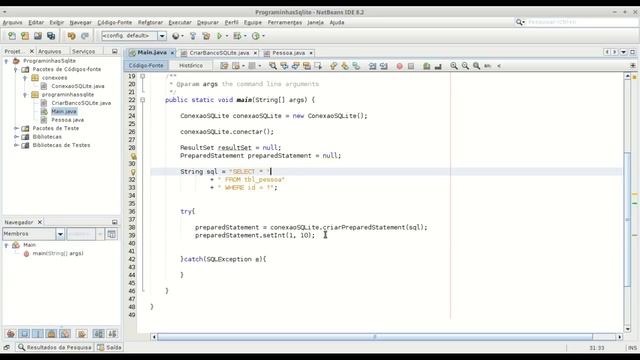Open the Saída output window
Screen dimensions: 640x360
pos(109,347)
